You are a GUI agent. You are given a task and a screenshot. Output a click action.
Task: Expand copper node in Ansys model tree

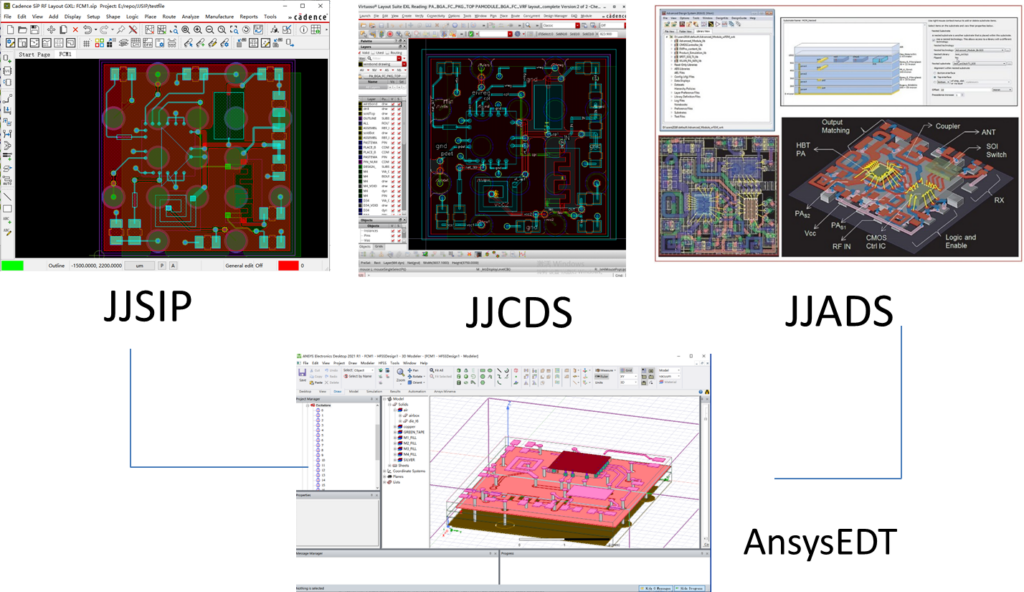point(395,427)
